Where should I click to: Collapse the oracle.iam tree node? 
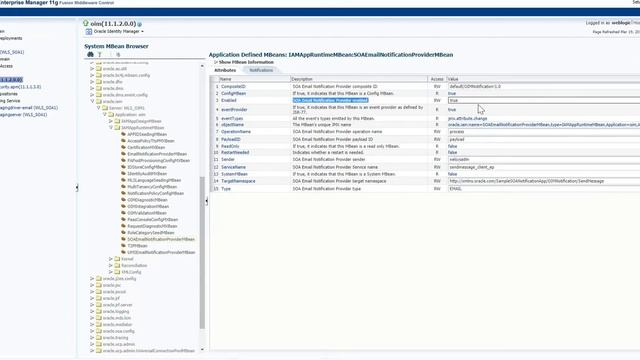pyautogui.click(x=92, y=101)
